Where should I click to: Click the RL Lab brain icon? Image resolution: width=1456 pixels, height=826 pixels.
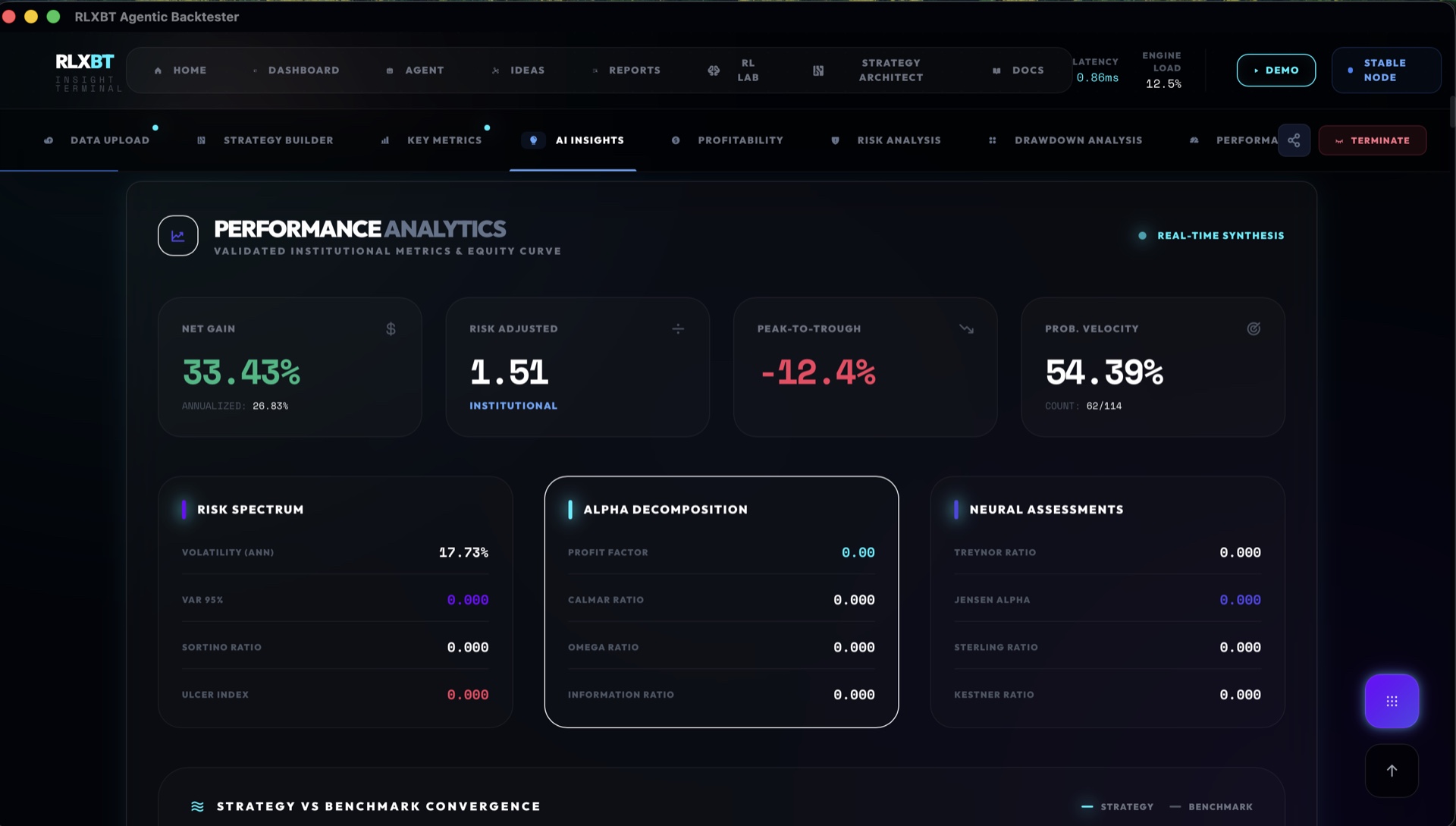pyautogui.click(x=714, y=71)
